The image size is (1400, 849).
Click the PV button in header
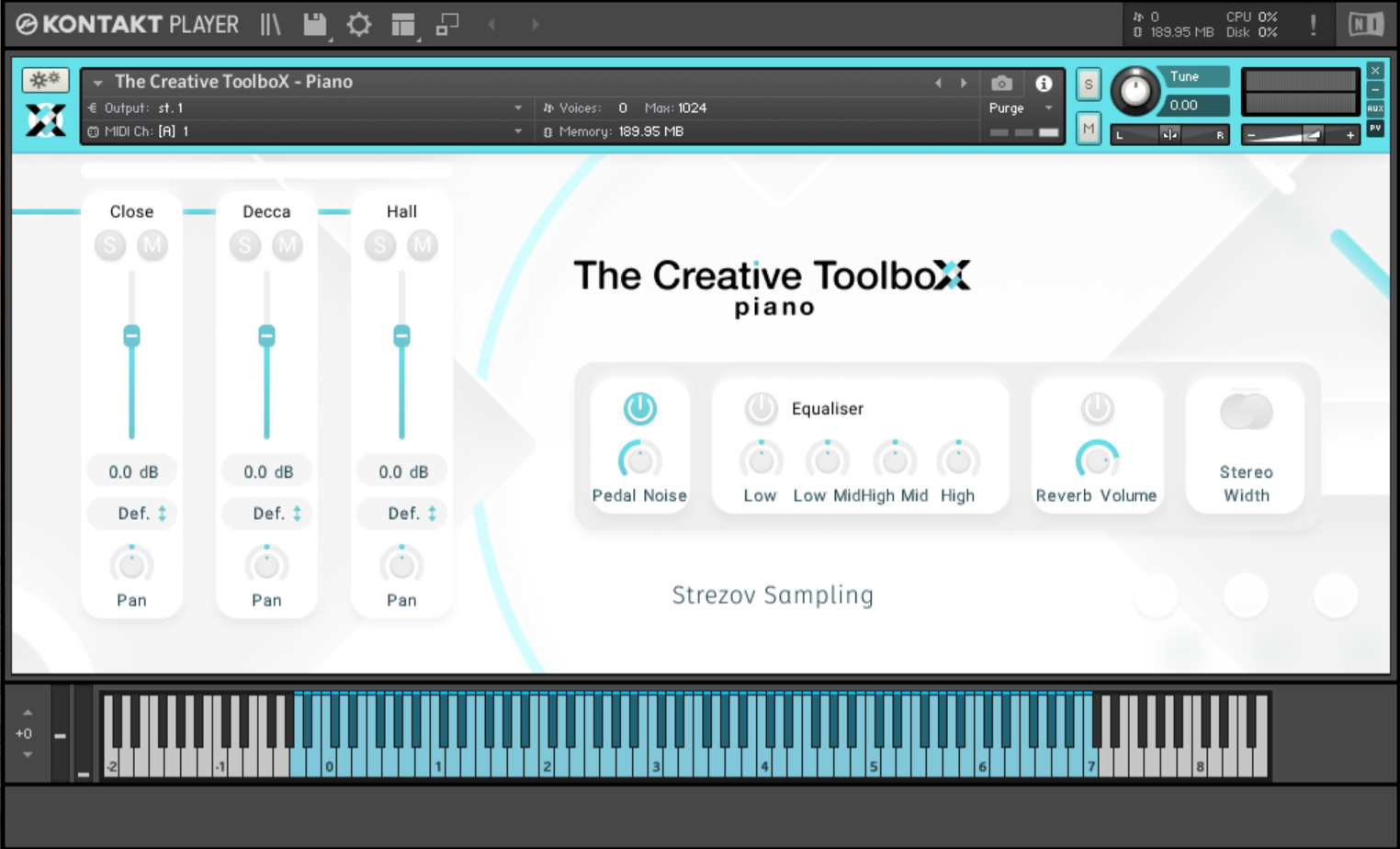[1375, 128]
